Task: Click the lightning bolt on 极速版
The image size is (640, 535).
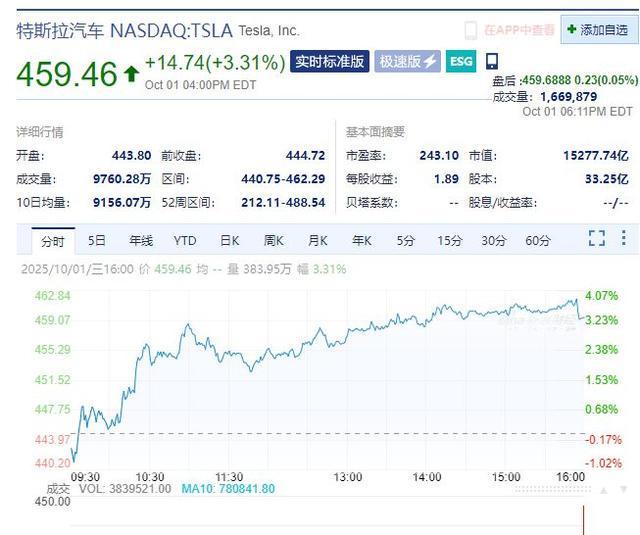Action: [x=430, y=62]
